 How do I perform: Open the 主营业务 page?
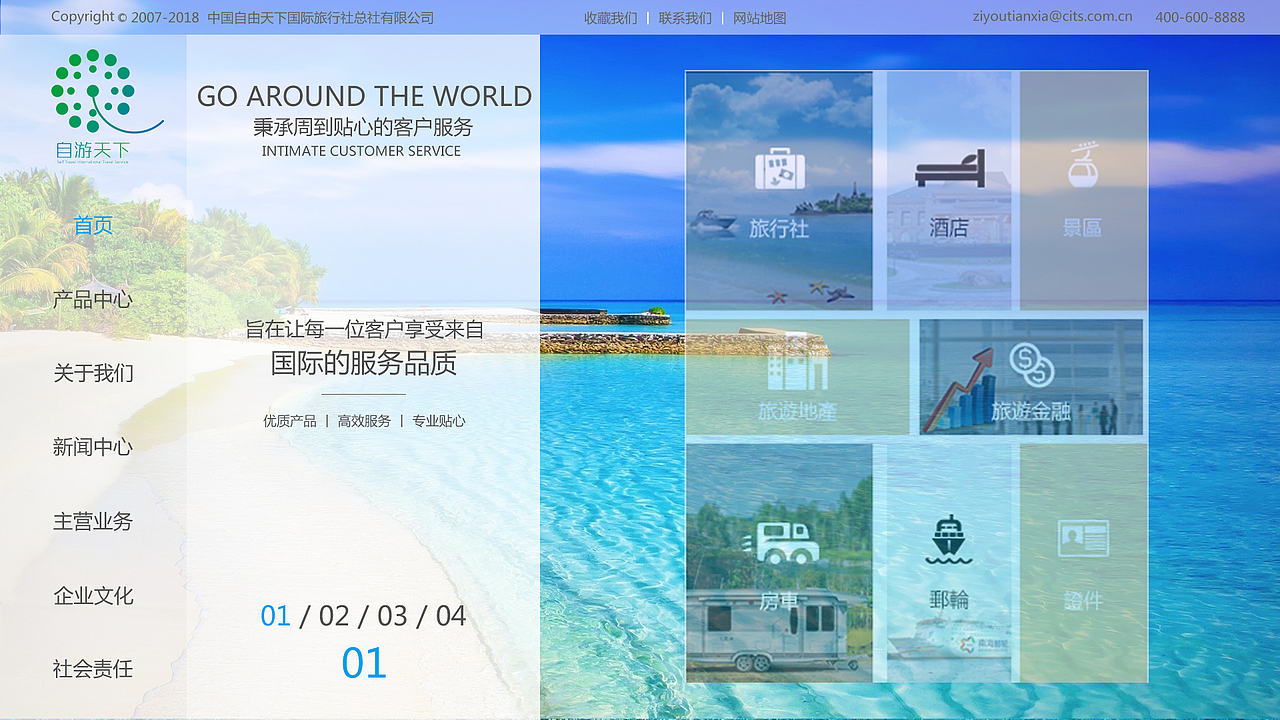click(x=92, y=521)
